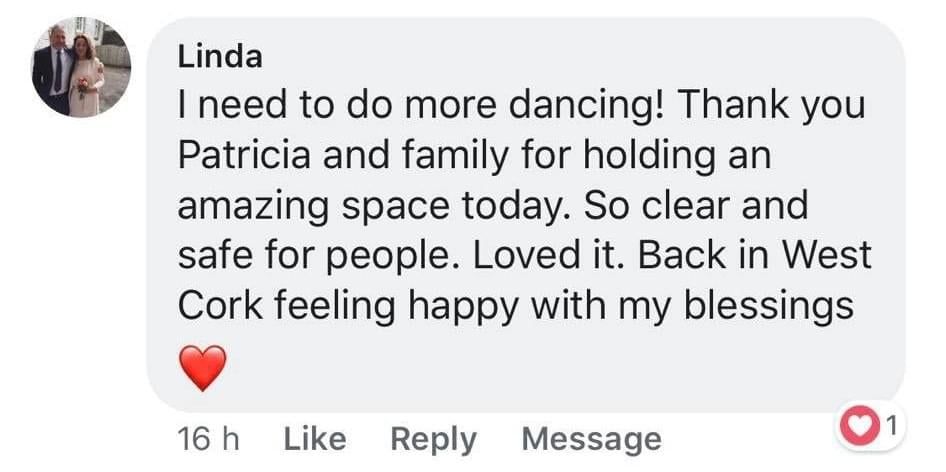Click the words West Cork in the comment
Viewport: 946px width, 472px height.
(525, 280)
